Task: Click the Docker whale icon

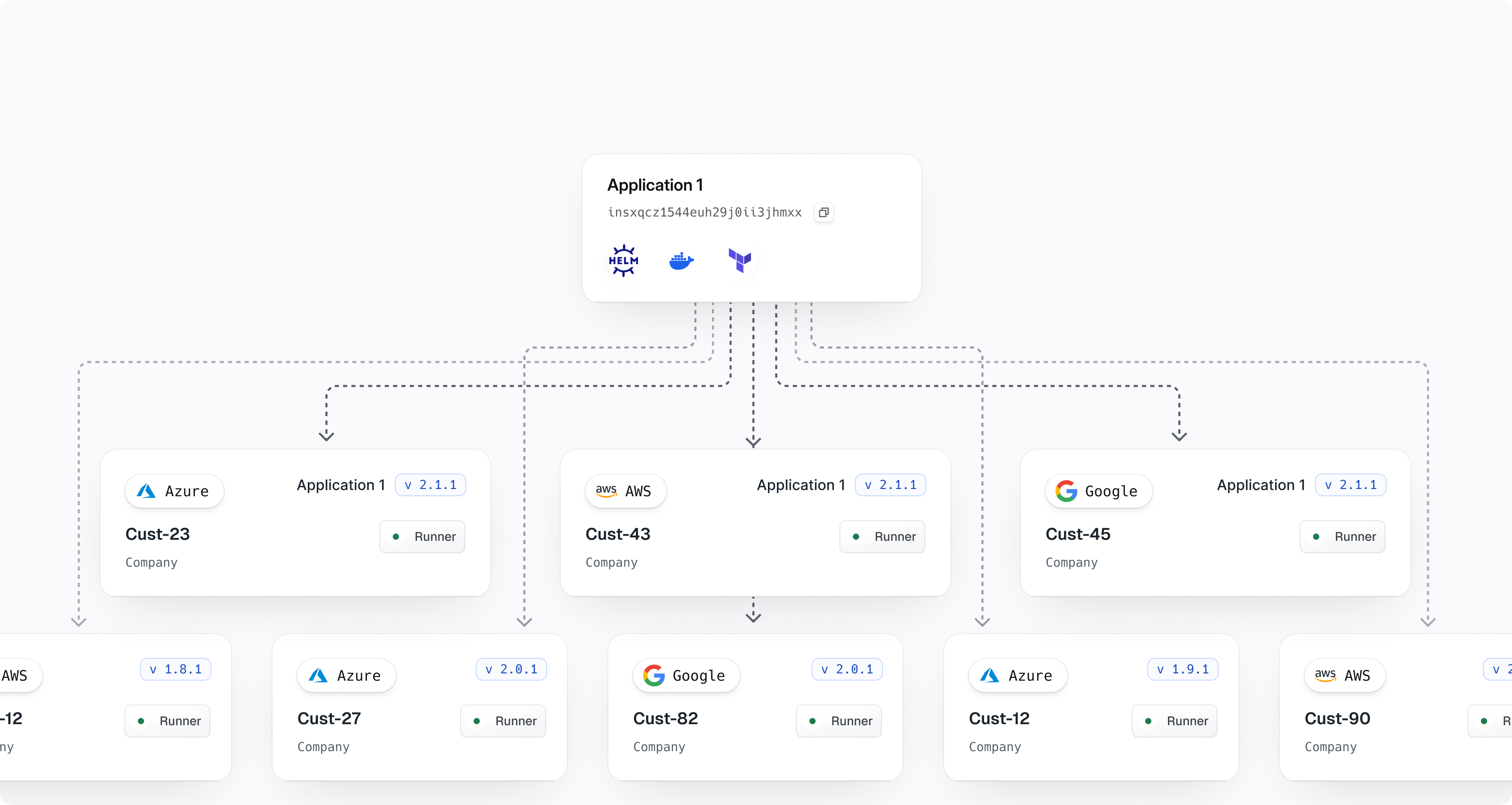Action: 682,260
